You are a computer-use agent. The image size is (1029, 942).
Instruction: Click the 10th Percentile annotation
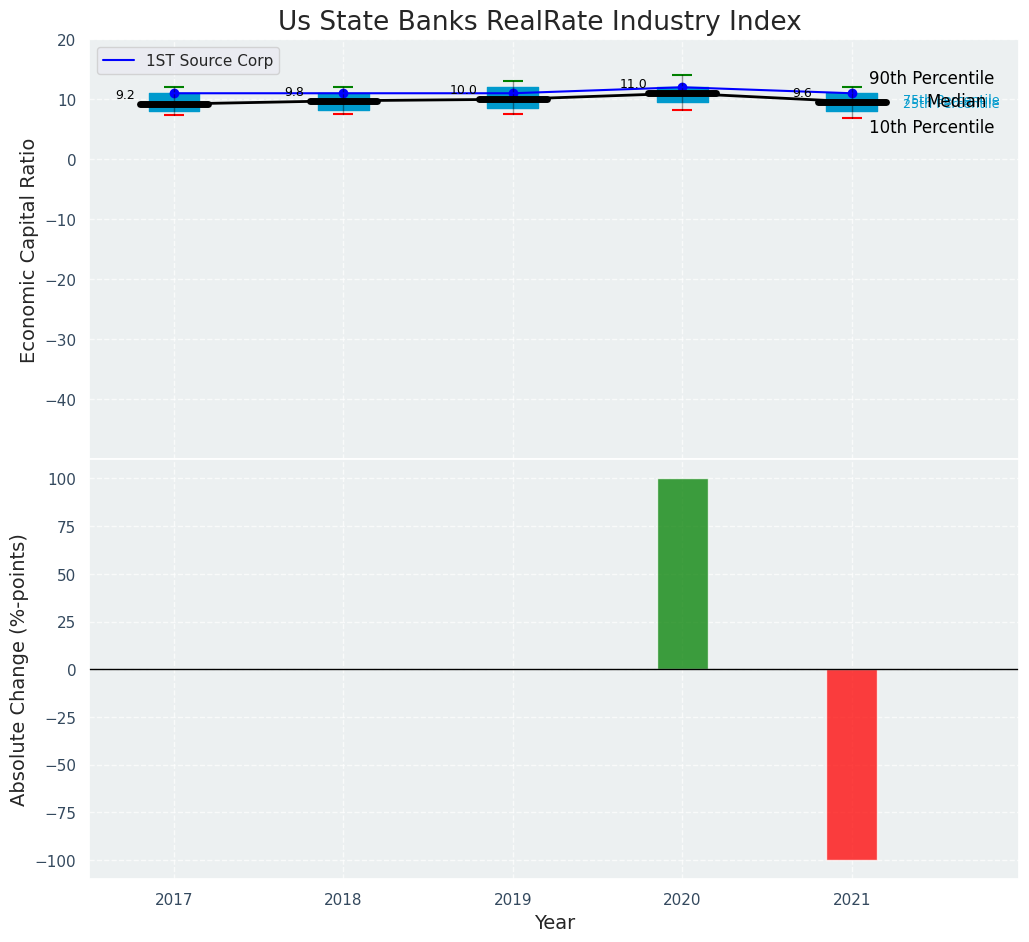931,128
